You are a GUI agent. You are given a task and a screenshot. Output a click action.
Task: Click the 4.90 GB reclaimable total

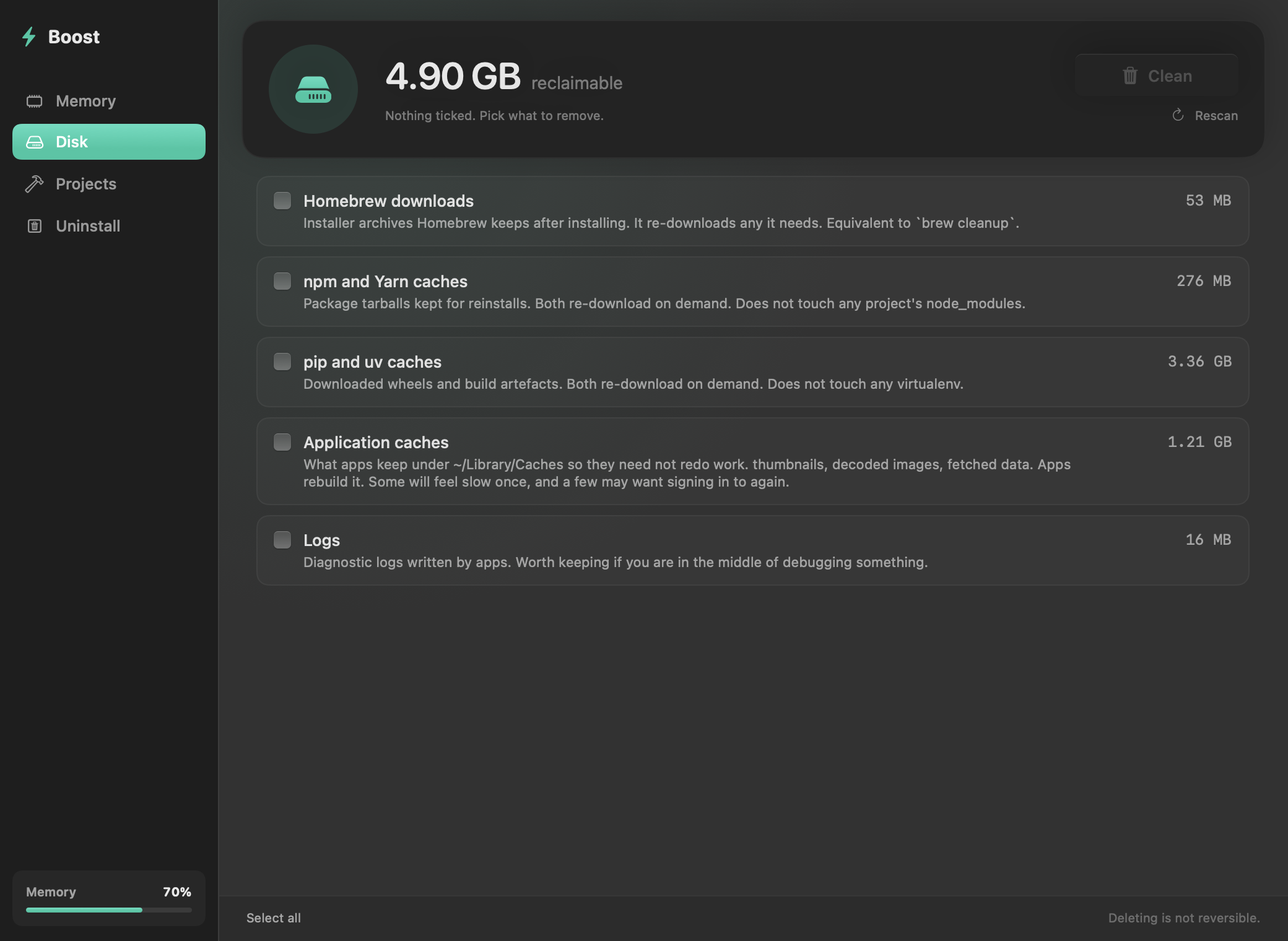point(503,77)
